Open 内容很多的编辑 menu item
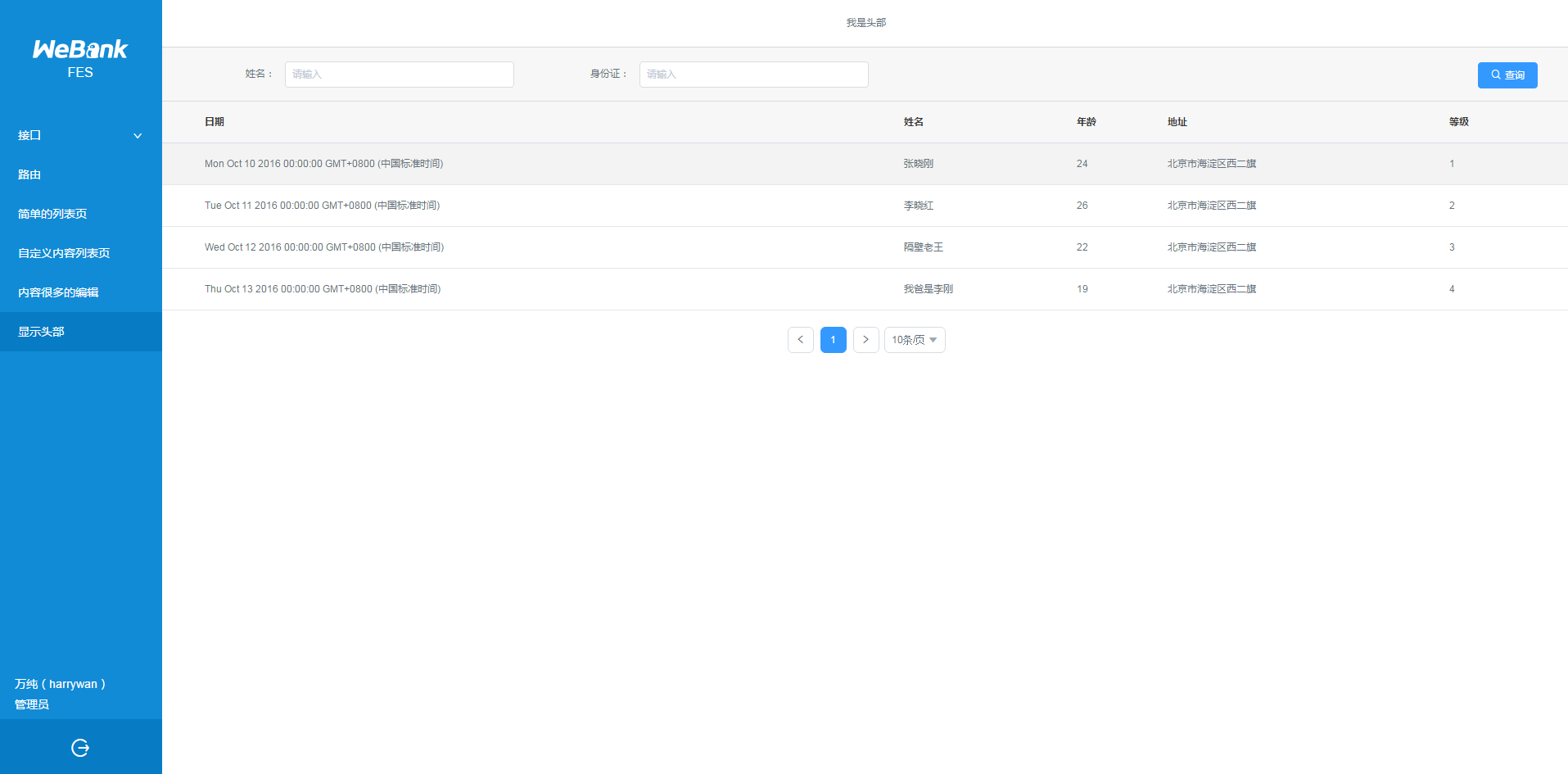The image size is (1568, 774). click(x=58, y=292)
